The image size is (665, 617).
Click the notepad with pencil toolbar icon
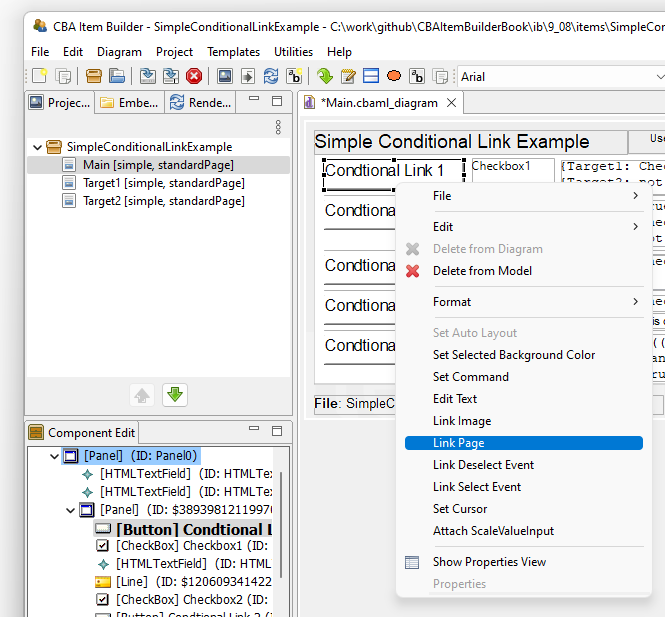tap(348, 76)
